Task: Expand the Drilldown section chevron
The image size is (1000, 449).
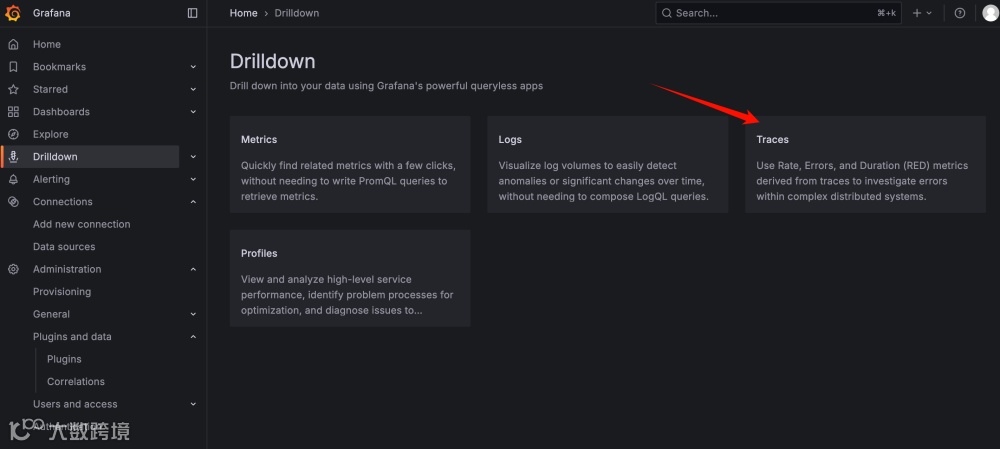Action: 193,157
